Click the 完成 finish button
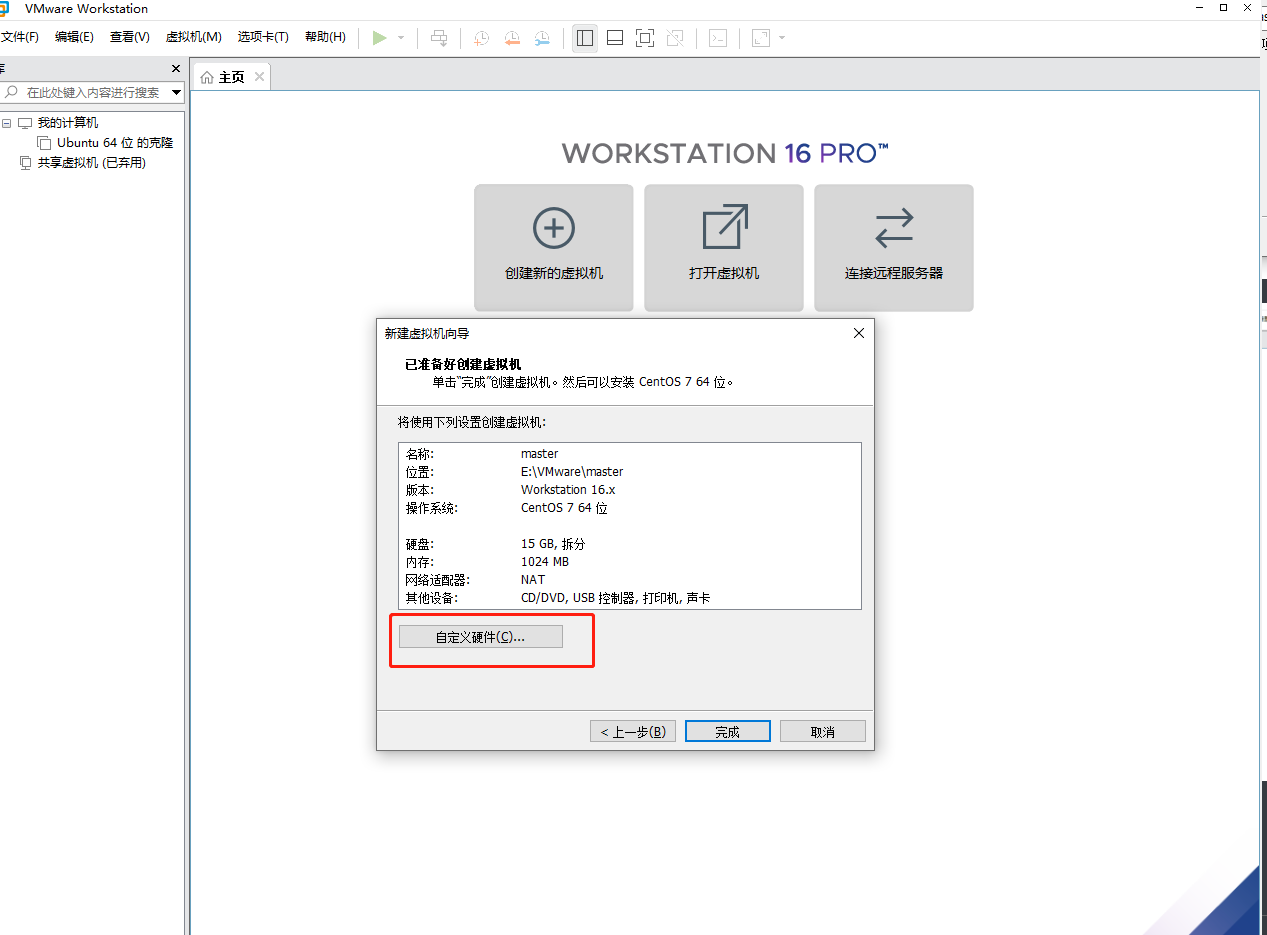This screenshot has height=935, width=1267. point(728,732)
